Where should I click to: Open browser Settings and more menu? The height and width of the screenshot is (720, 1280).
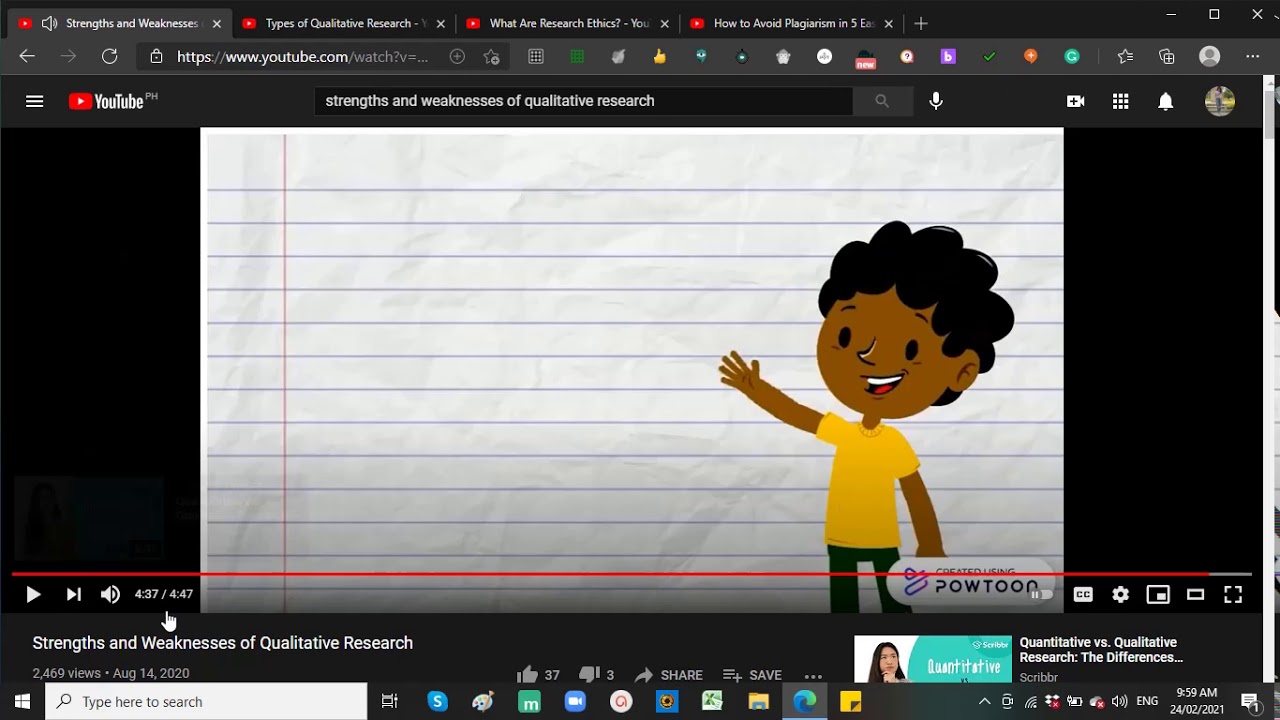point(1253,57)
